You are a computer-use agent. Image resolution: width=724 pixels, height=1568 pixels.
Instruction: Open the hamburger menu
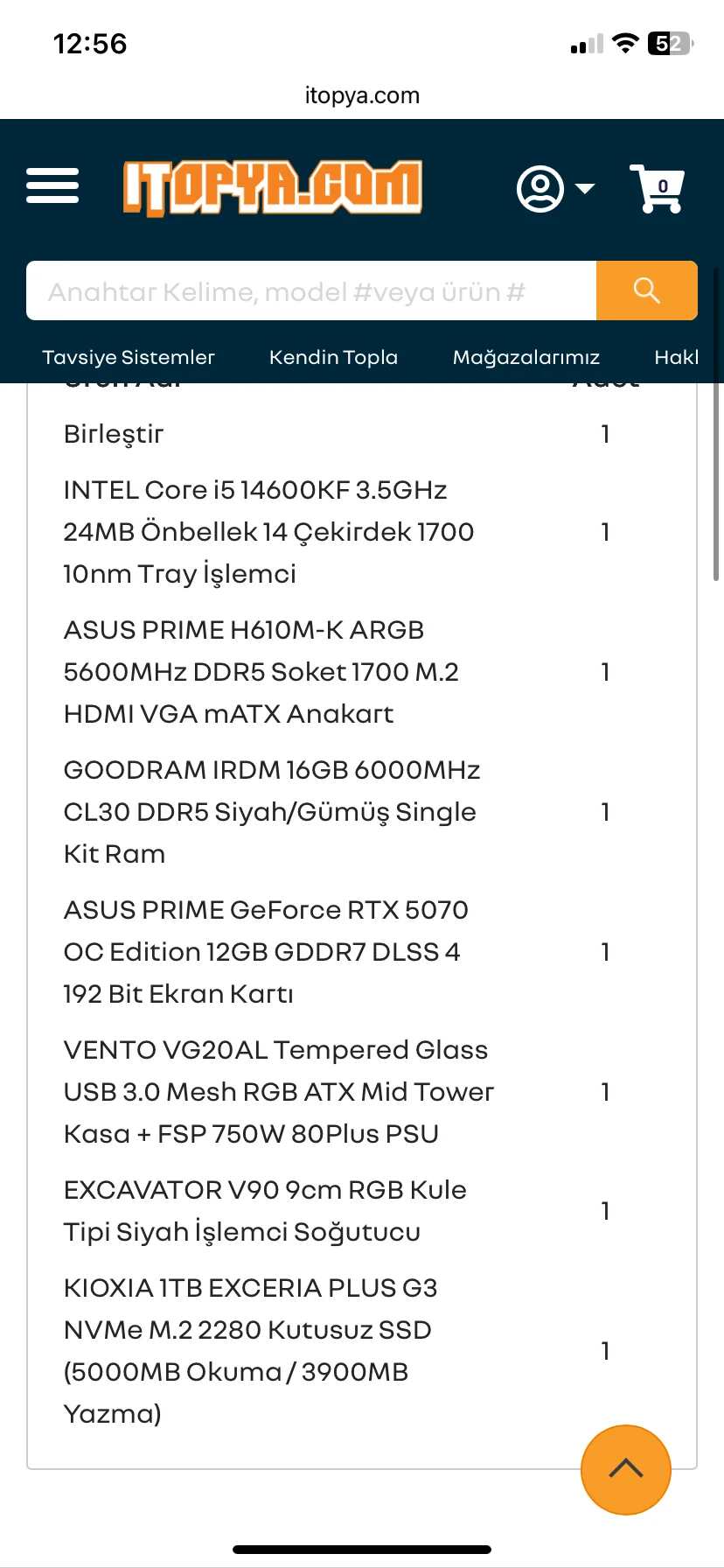click(52, 185)
